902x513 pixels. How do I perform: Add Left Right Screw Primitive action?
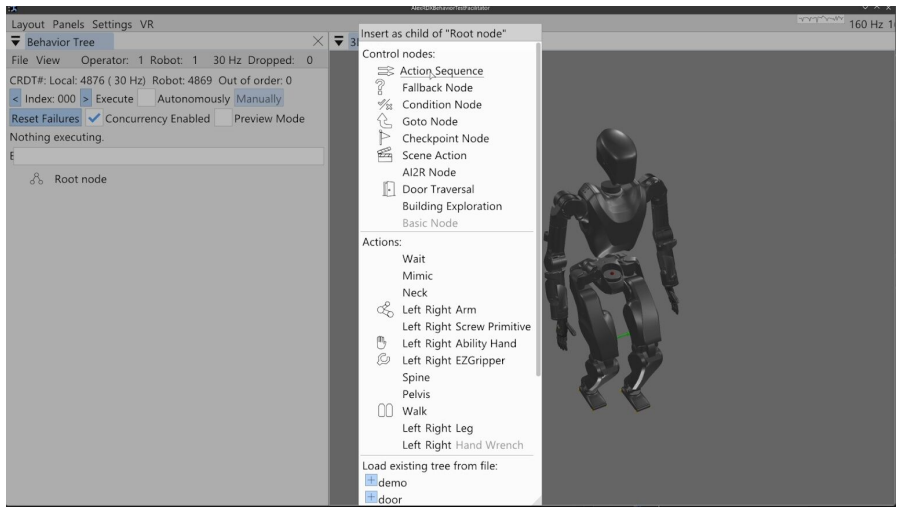pos(466,327)
